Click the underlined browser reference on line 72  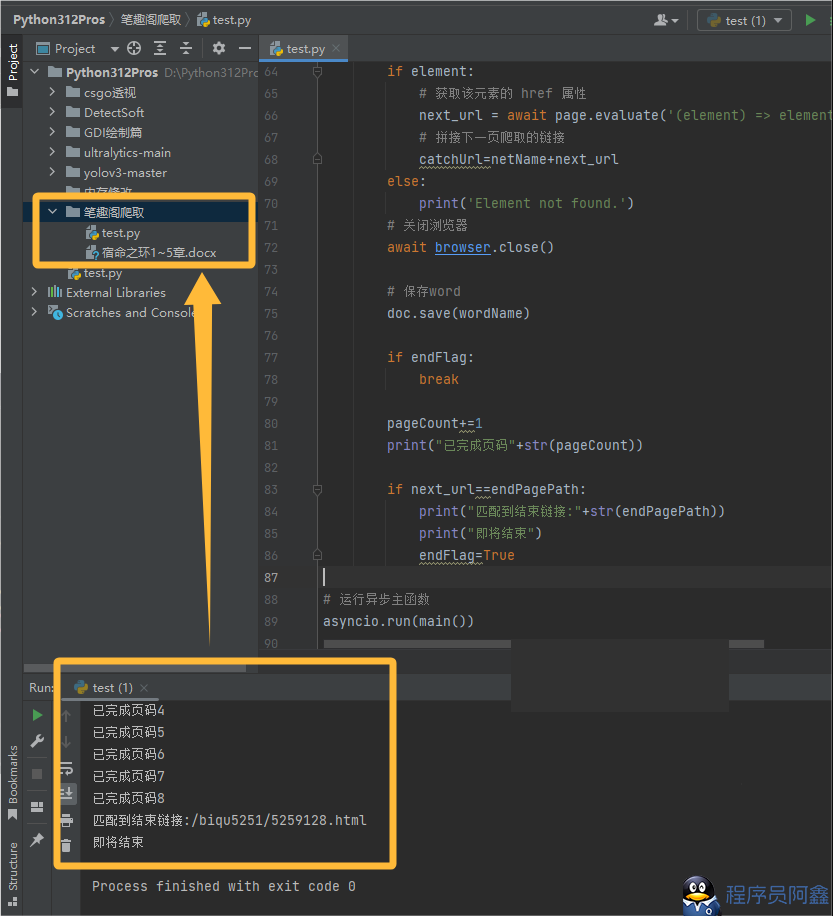(x=462, y=247)
